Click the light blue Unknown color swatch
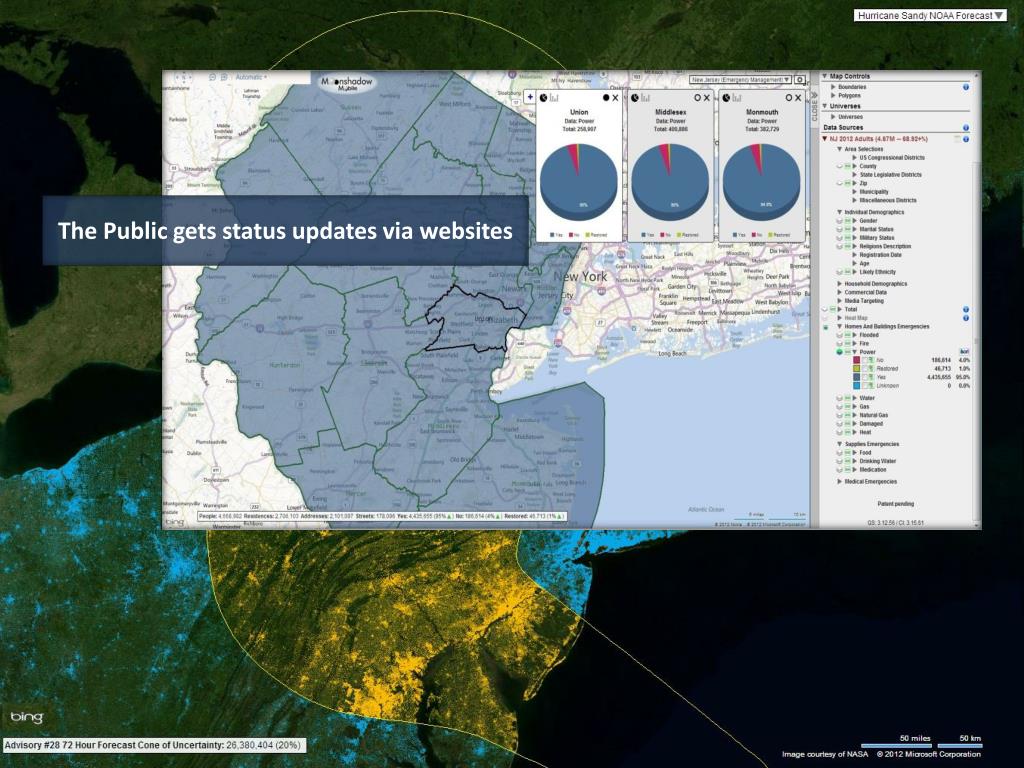The width and height of the screenshot is (1024, 768). click(857, 385)
